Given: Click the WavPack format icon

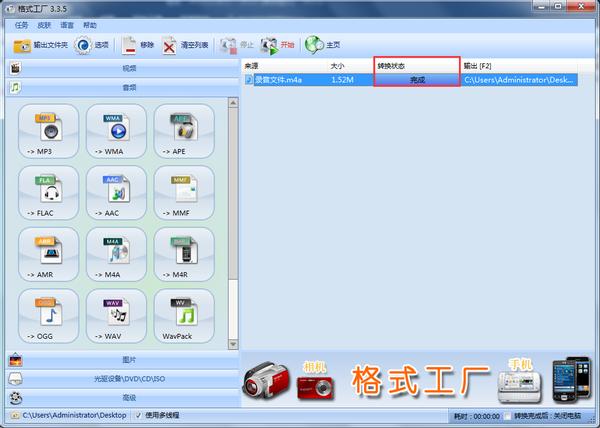Looking at the screenshot, I should 184,316.
